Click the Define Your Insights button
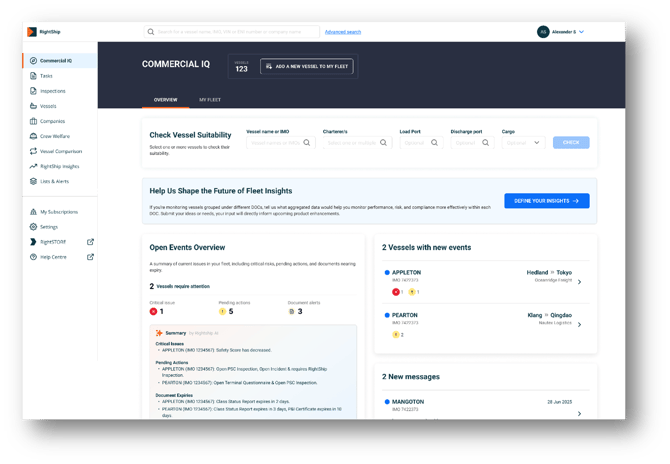The height and width of the screenshot is (464, 670). pos(546,201)
